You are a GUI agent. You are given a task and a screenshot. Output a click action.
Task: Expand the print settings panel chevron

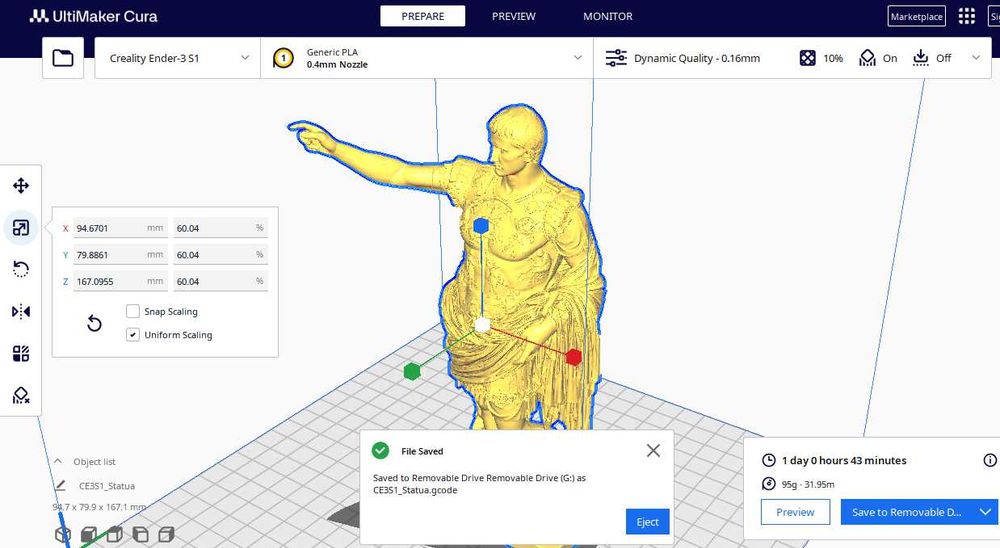[976, 58]
